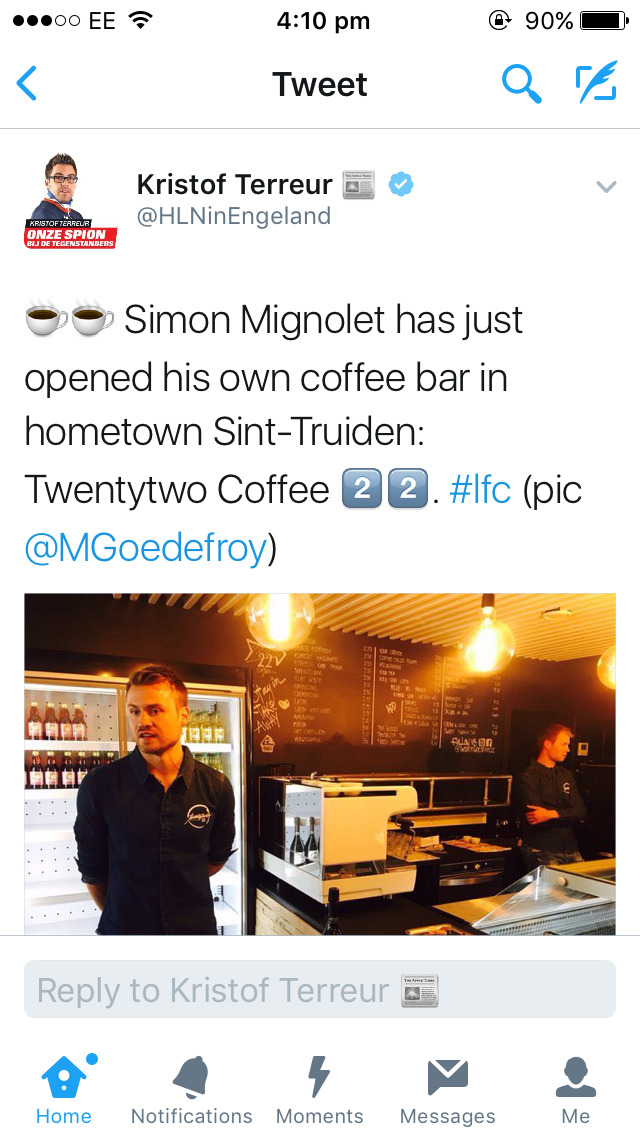Switch to the Home tab

tap(65, 1089)
